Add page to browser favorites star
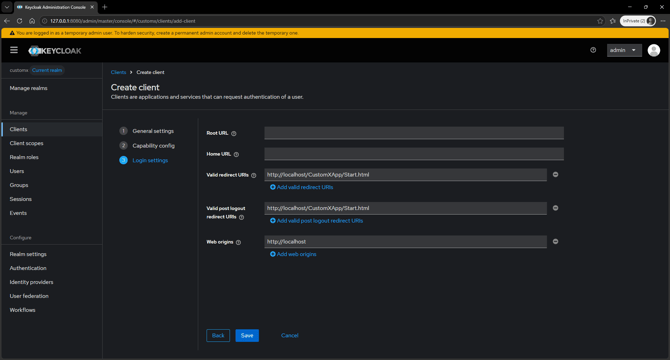This screenshot has height=360, width=670. (600, 21)
